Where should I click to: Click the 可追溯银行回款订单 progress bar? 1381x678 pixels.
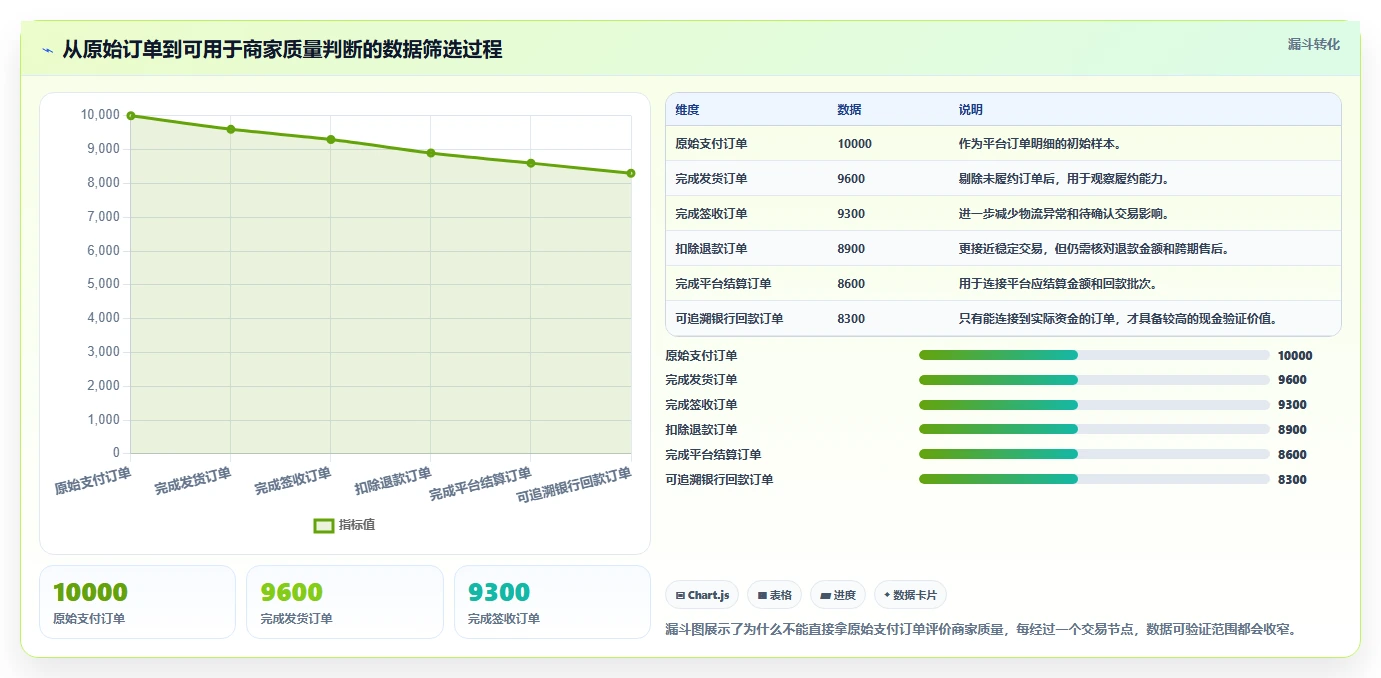point(1094,479)
